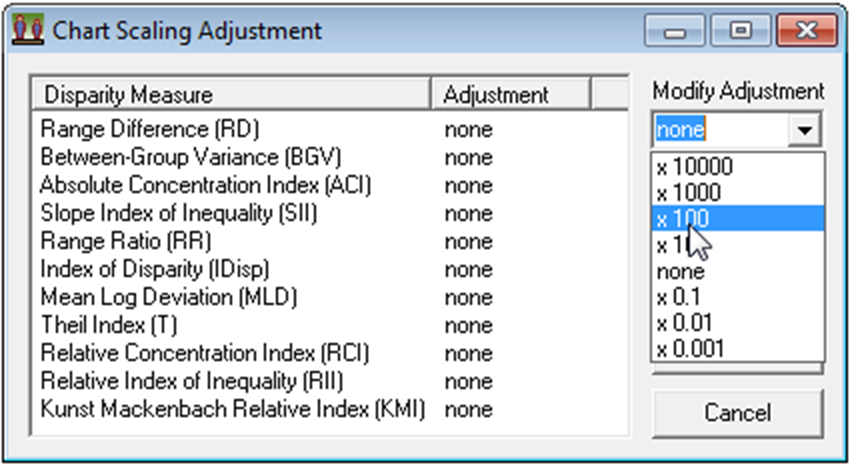Click the app icon in title bar
This screenshot has height=466, width=852.
28,30
